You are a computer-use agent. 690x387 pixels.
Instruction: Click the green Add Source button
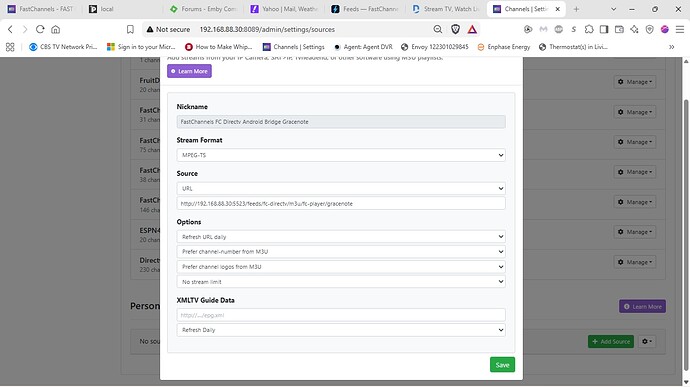coord(611,341)
